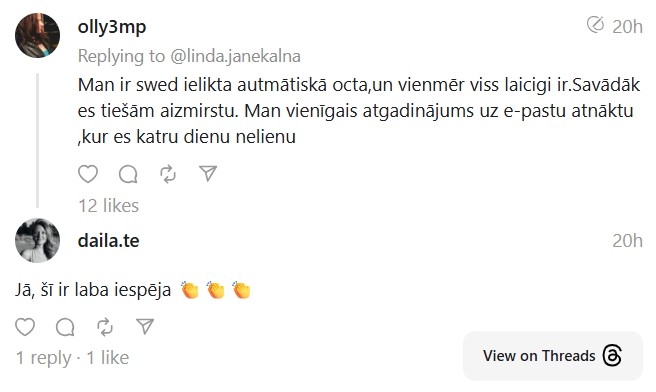Open the View on Threads button
The height and width of the screenshot is (392, 656).
[553, 356]
